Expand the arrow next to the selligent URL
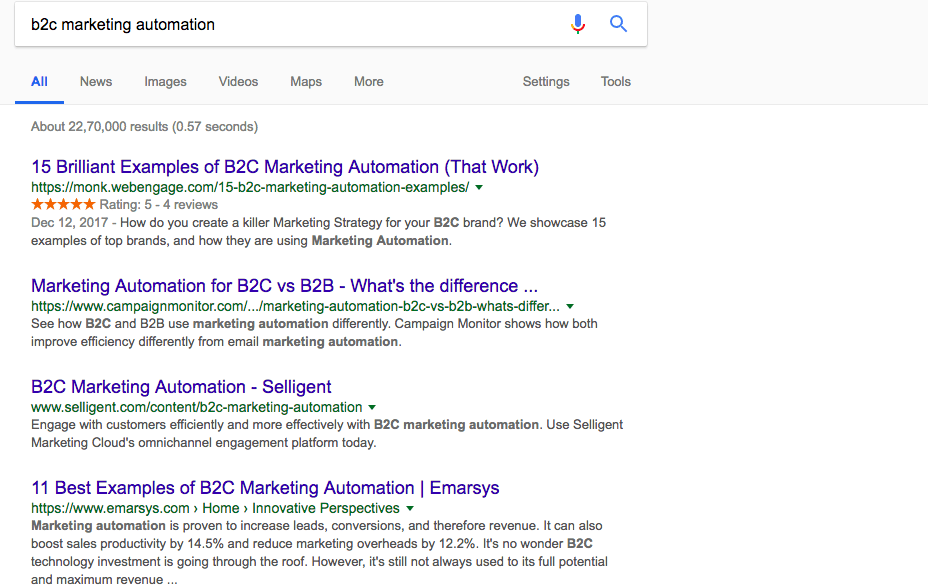This screenshot has width=928, height=587. click(372, 408)
